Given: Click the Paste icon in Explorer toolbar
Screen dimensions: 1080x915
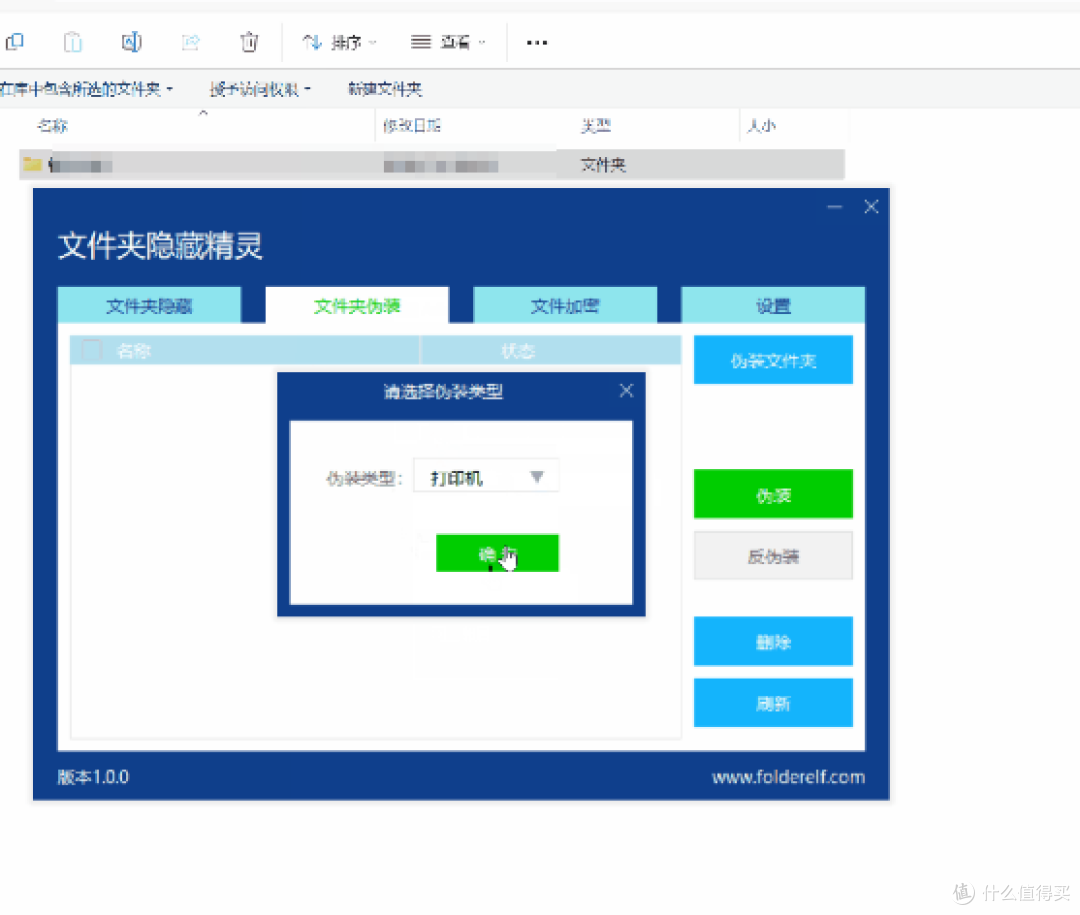Looking at the screenshot, I should click(x=72, y=42).
